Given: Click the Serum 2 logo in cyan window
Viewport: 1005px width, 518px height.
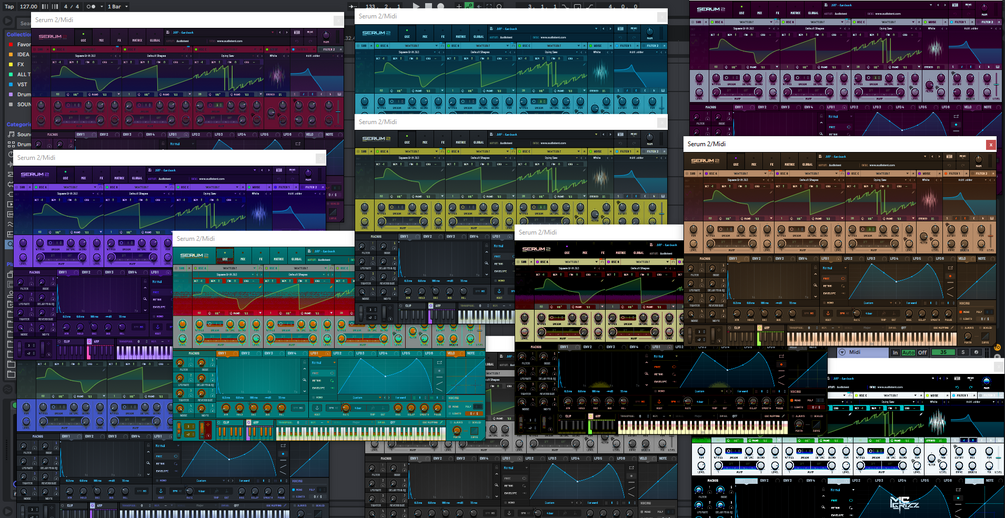Looking at the screenshot, I should tap(376, 33).
